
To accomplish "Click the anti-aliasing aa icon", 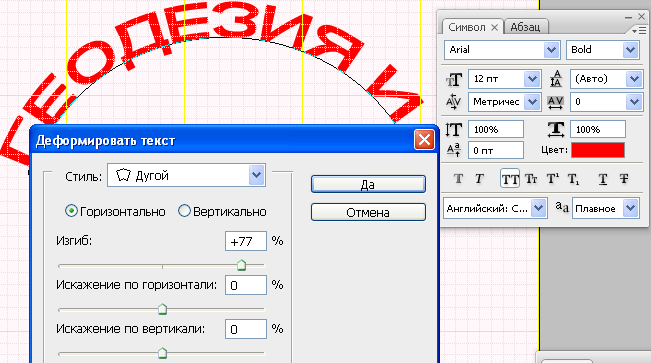I will point(562,207).
